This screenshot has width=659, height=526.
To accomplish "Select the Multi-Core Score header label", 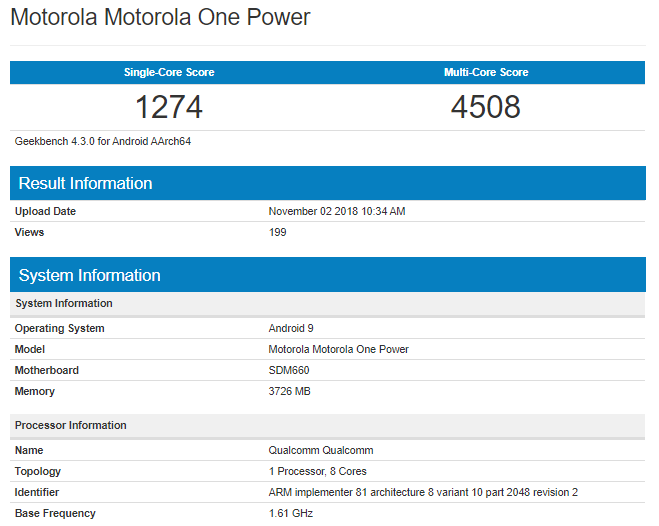I will tap(486, 72).
